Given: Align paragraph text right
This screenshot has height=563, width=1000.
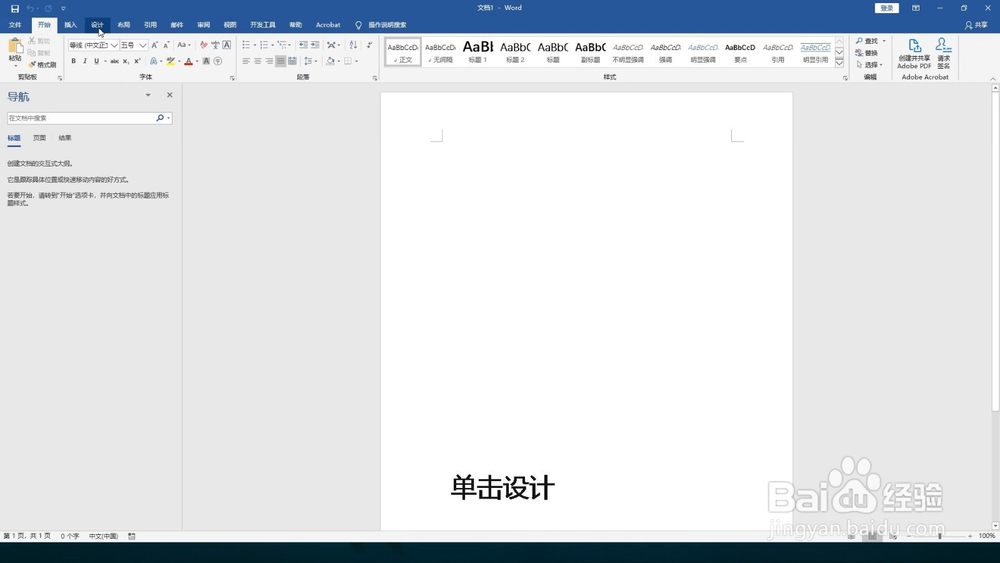Looking at the screenshot, I should click(269, 61).
